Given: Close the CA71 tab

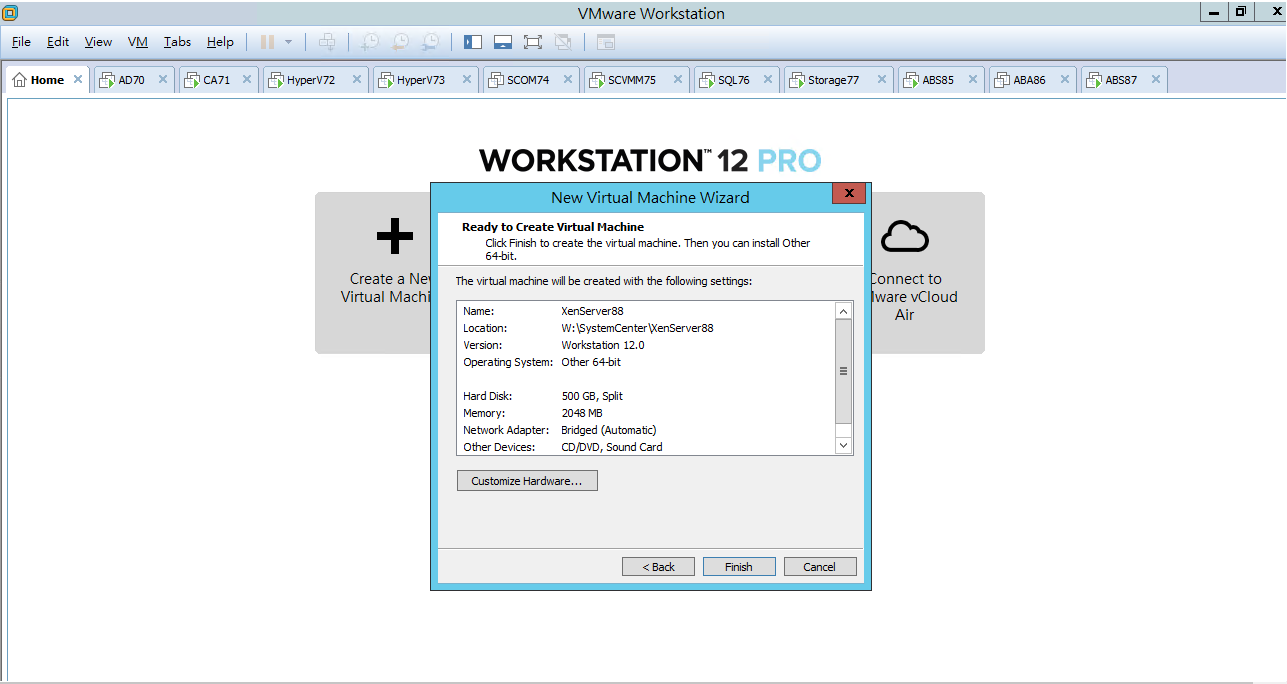Looking at the screenshot, I should pyautogui.click(x=247, y=80).
